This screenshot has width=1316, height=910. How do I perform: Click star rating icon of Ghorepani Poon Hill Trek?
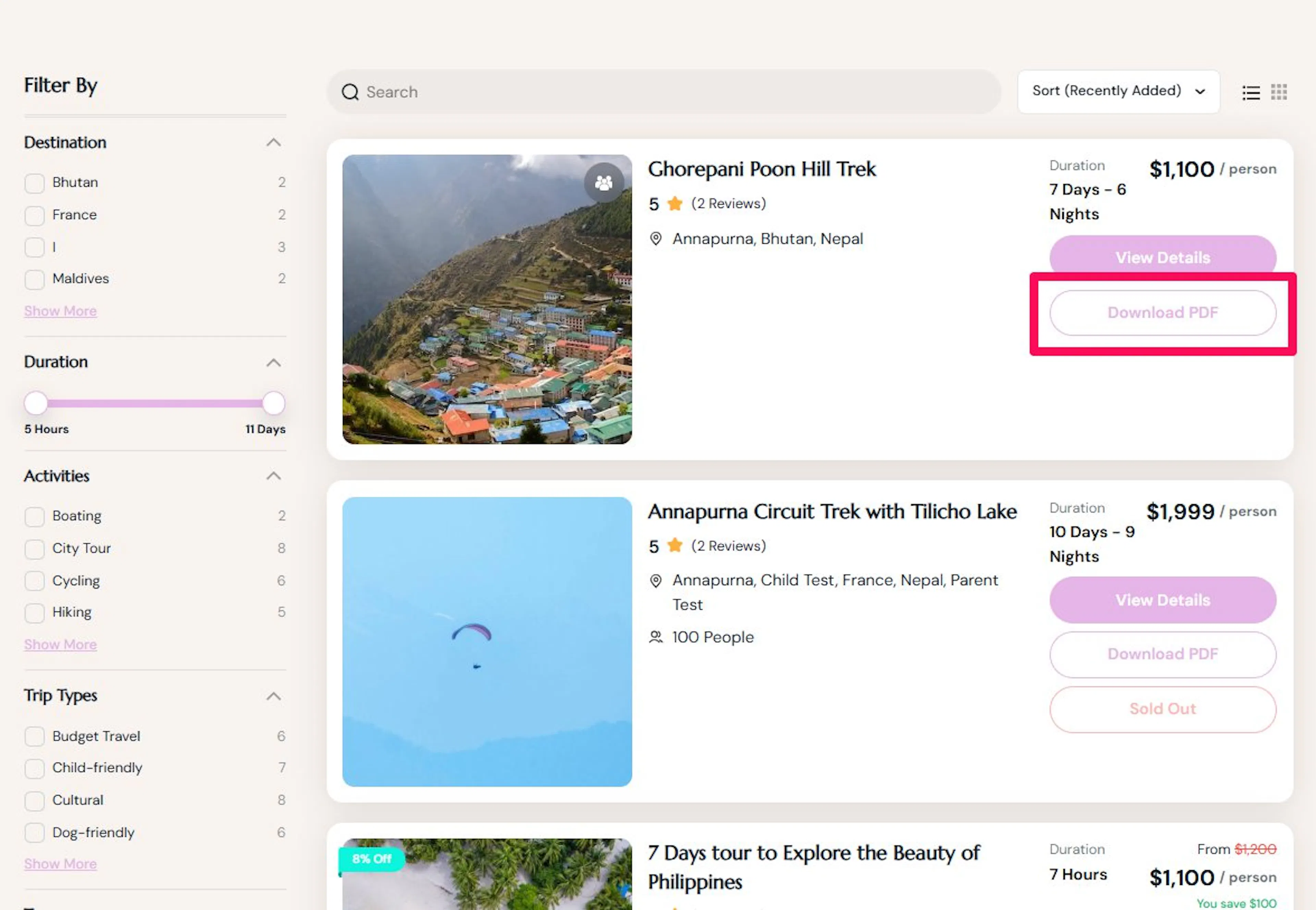(675, 204)
